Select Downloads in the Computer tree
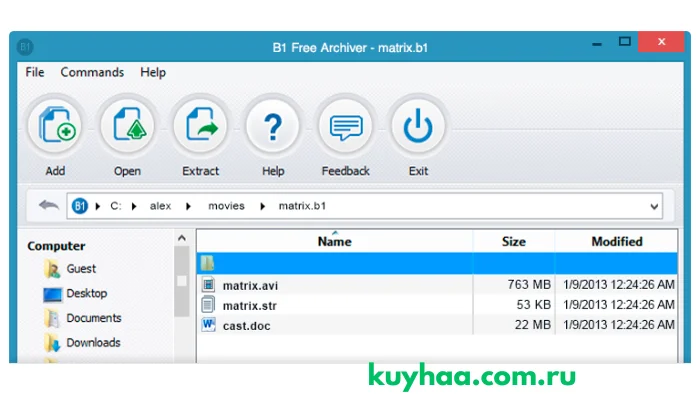Viewport: 700px width, 394px height. tap(93, 342)
